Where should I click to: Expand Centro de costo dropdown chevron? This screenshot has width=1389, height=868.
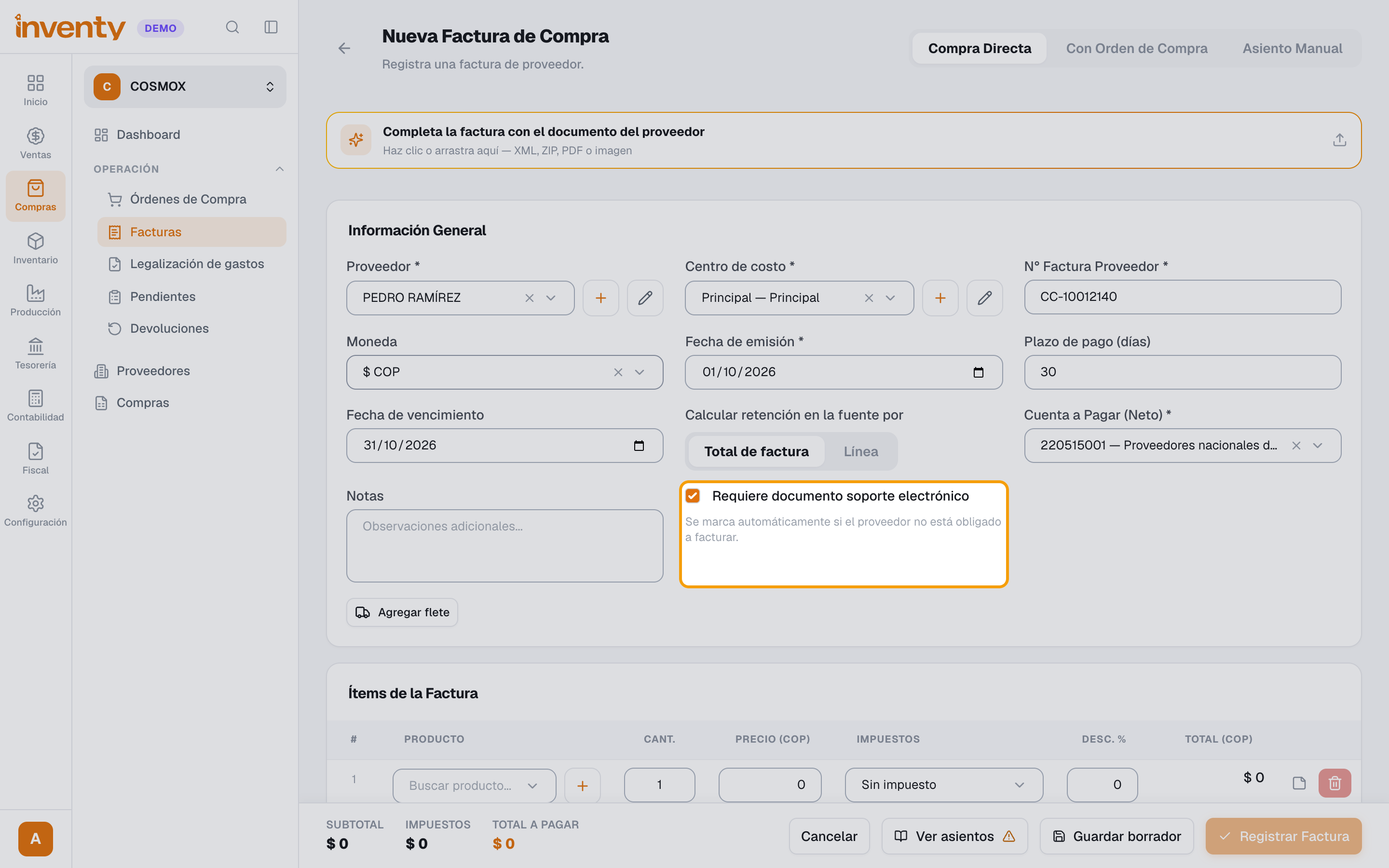click(890, 298)
